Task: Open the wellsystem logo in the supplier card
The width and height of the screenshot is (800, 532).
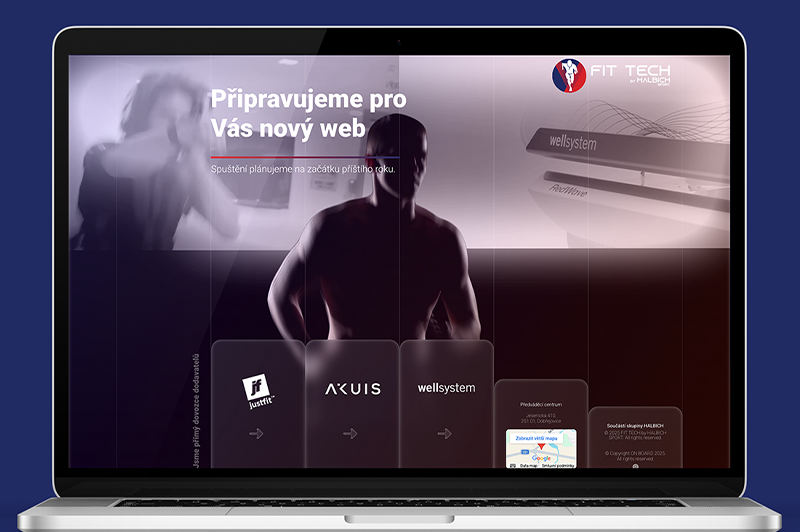Action: click(x=446, y=388)
